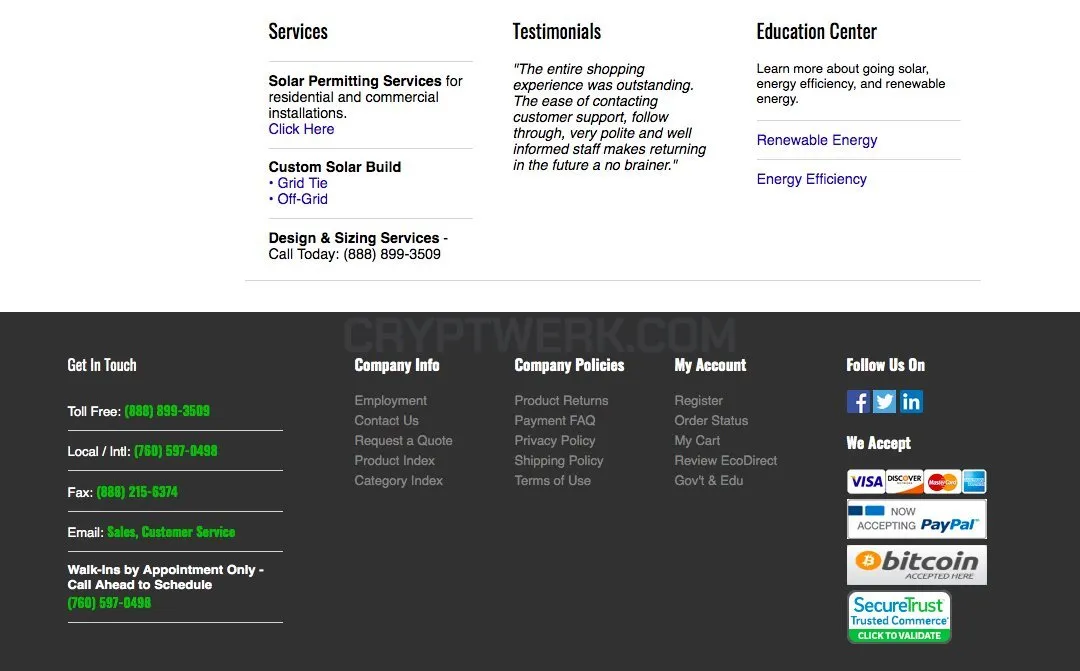The height and width of the screenshot is (671, 1080).
Task: Open Review EcoDirect link
Action: (725, 460)
